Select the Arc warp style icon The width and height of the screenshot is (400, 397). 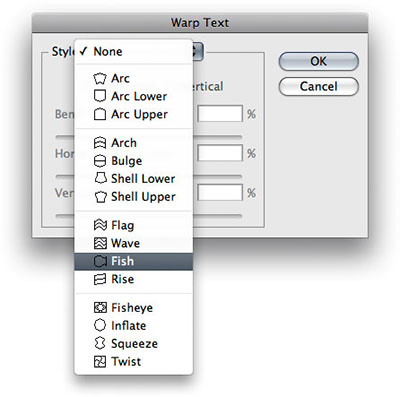coord(100,79)
